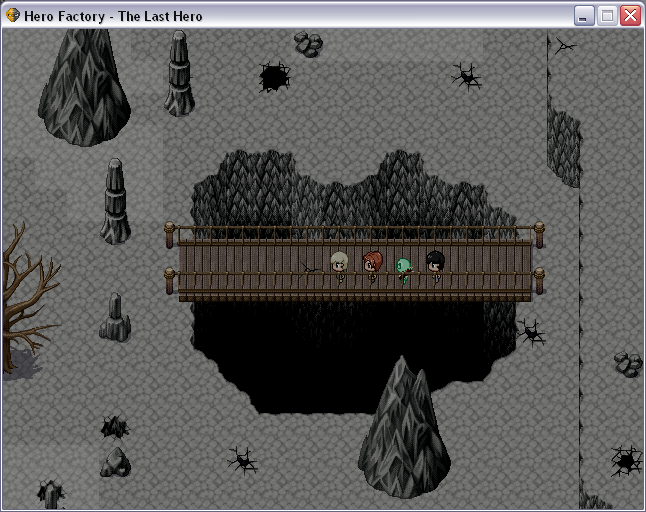Minimize the Hero Factory window
The height and width of the screenshot is (512, 646).
tap(583, 16)
